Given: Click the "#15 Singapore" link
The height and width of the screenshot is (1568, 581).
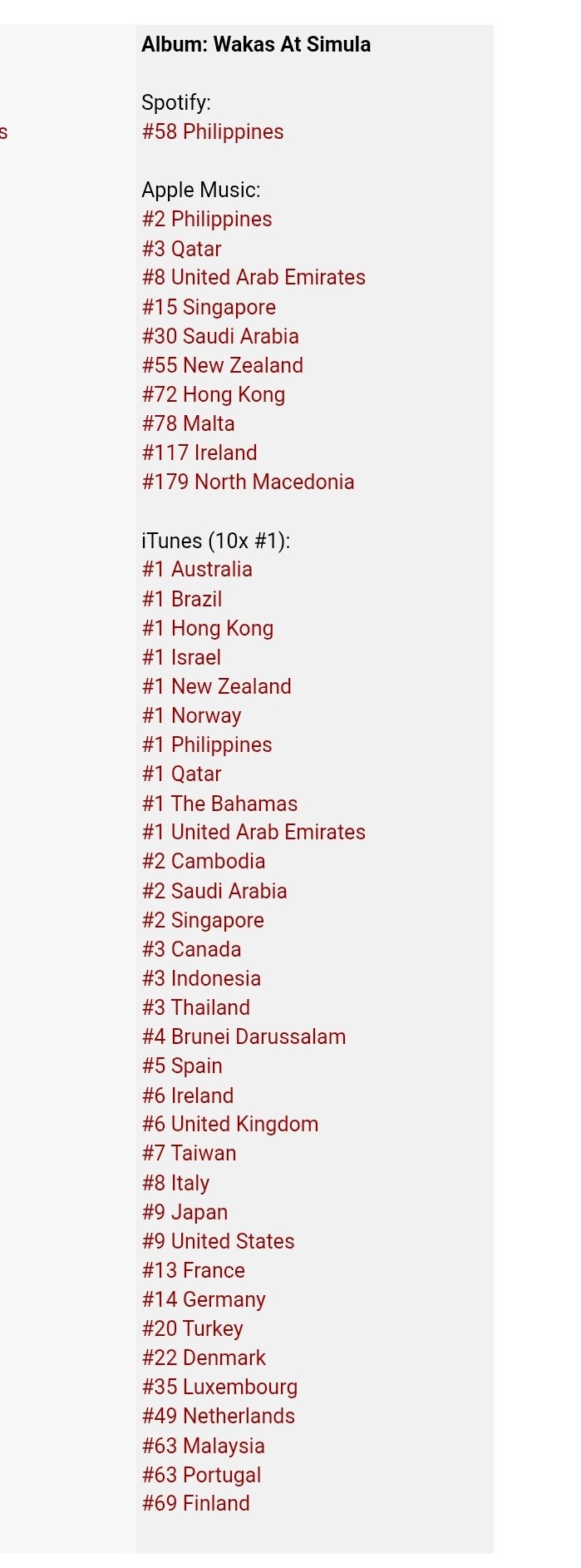Looking at the screenshot, I should (x=208, y=307).
